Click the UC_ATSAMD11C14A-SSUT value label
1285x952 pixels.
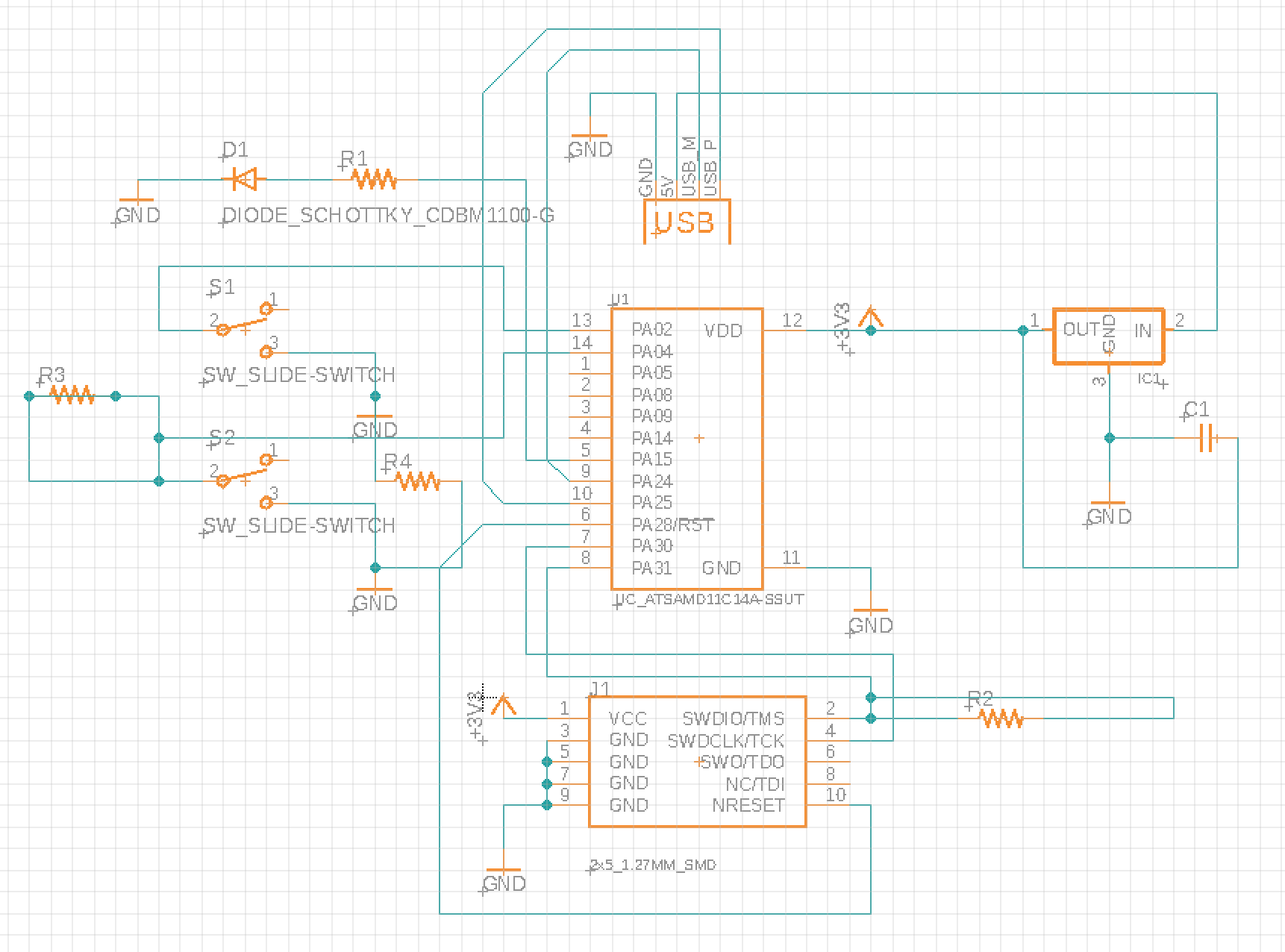[709, 599]
